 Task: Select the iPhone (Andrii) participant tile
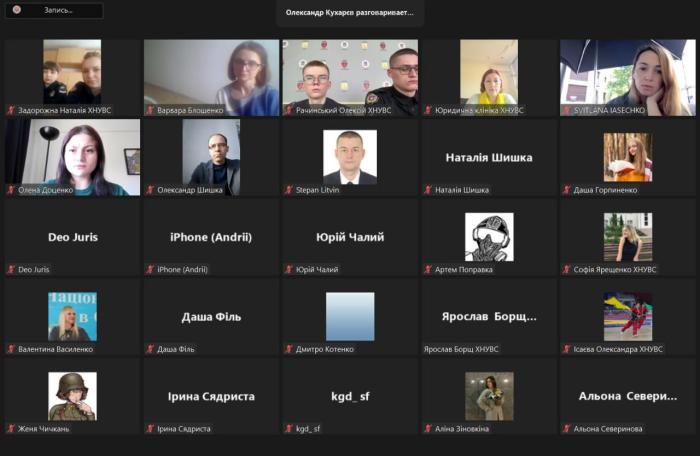pyautogui.click(x=211, y=237)
